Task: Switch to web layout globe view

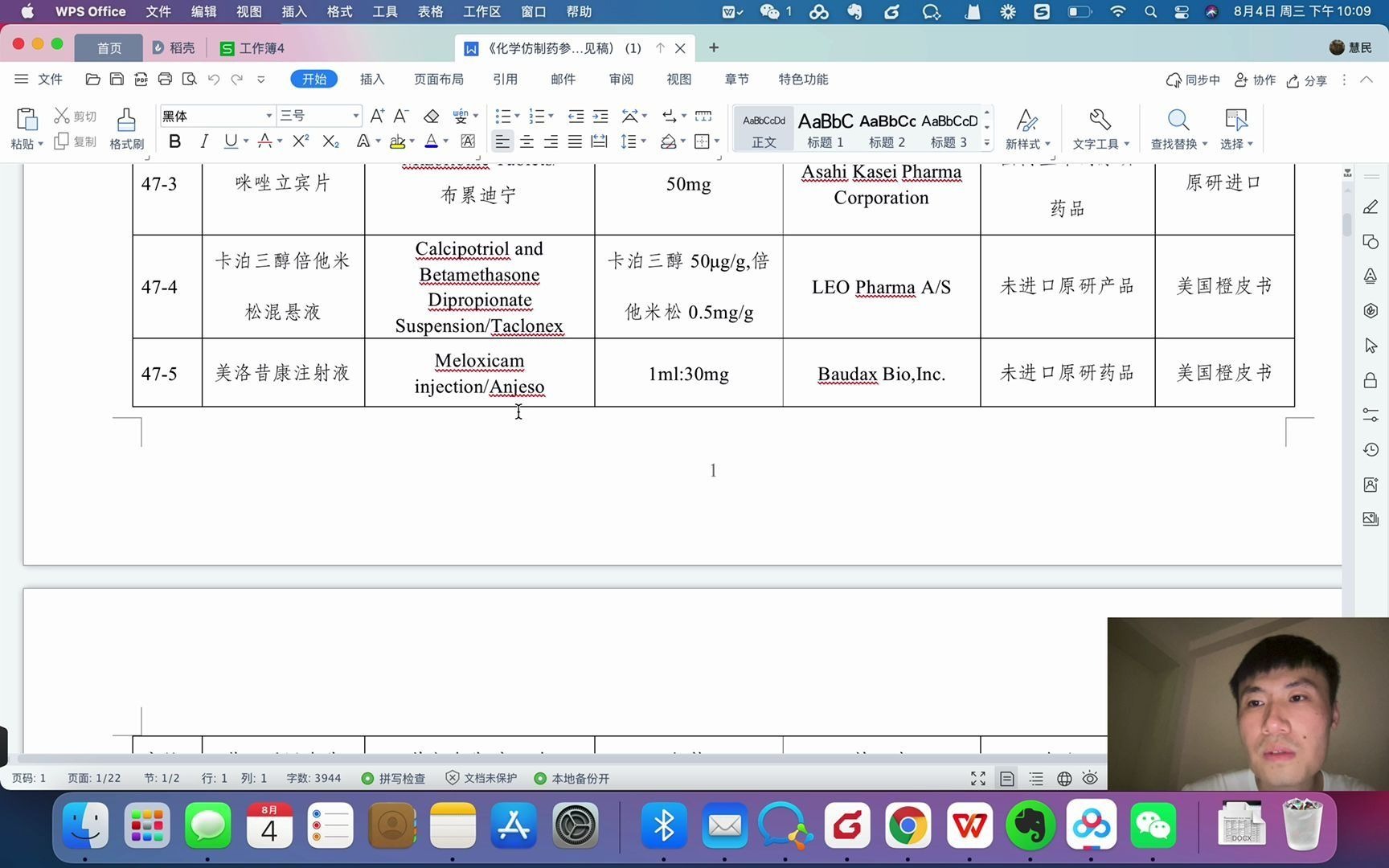Action: click(1064, 779)
